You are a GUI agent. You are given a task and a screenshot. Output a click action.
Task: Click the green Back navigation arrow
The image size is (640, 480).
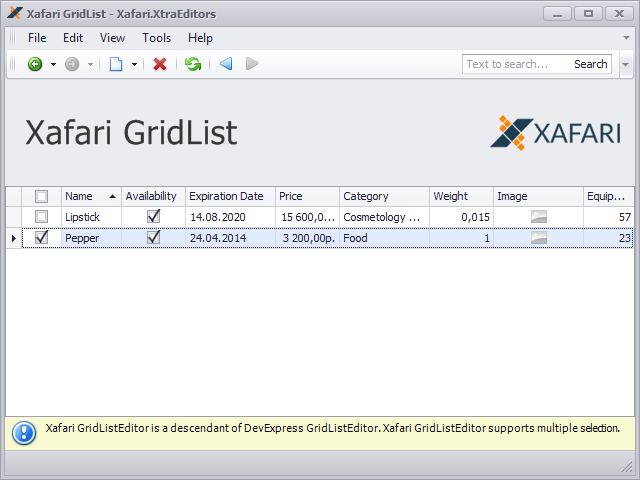(x=35, y=64)
